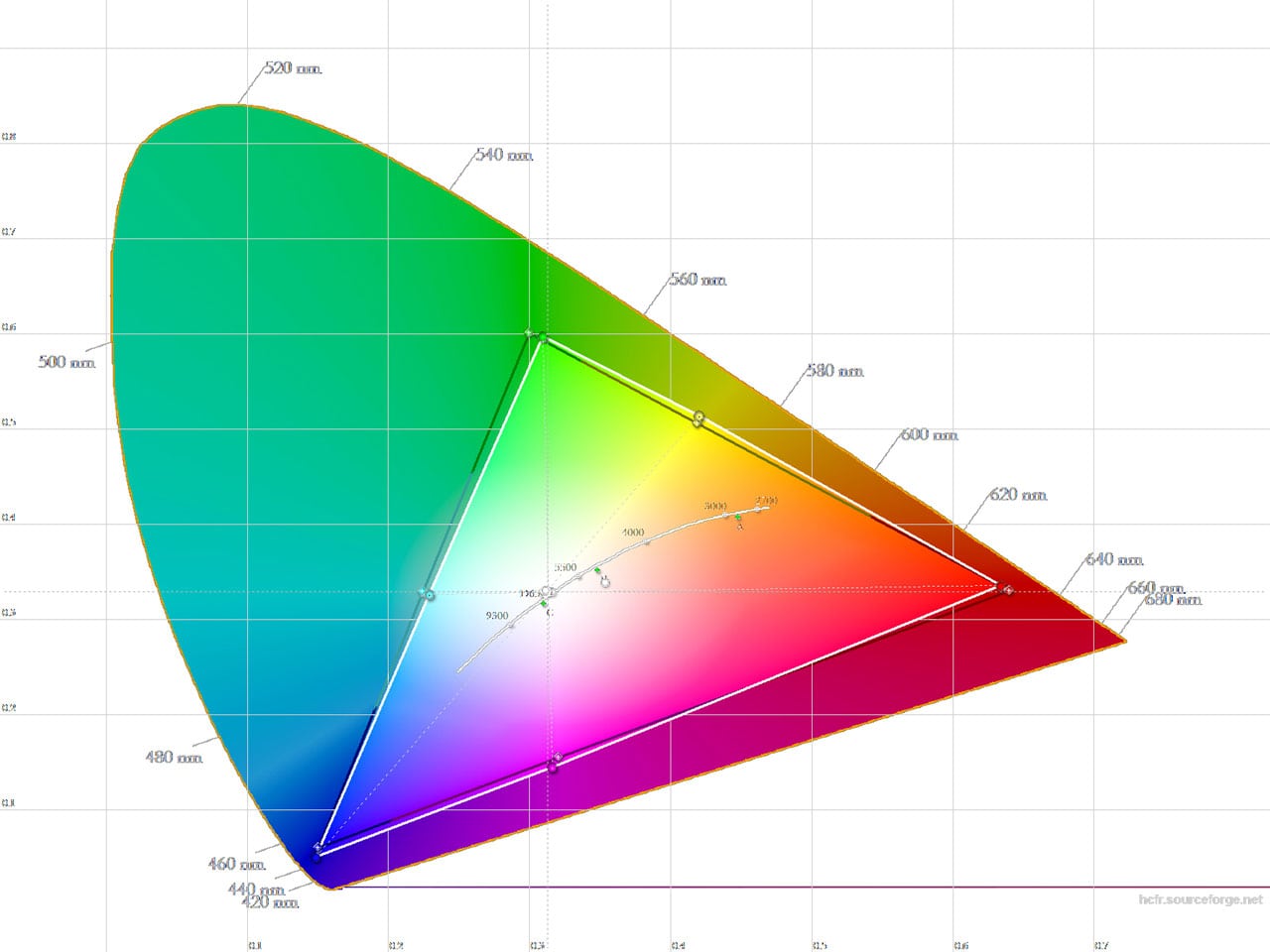Click the 5500 K label on the blackbody curve
Image resolution: width=1270 pixels, height=952 pixels.
[x=566, y=567]
